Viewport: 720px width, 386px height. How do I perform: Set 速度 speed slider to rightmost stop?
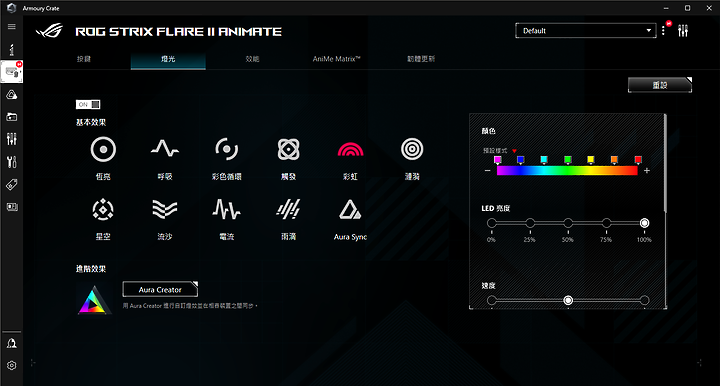[x=645, y=300]
